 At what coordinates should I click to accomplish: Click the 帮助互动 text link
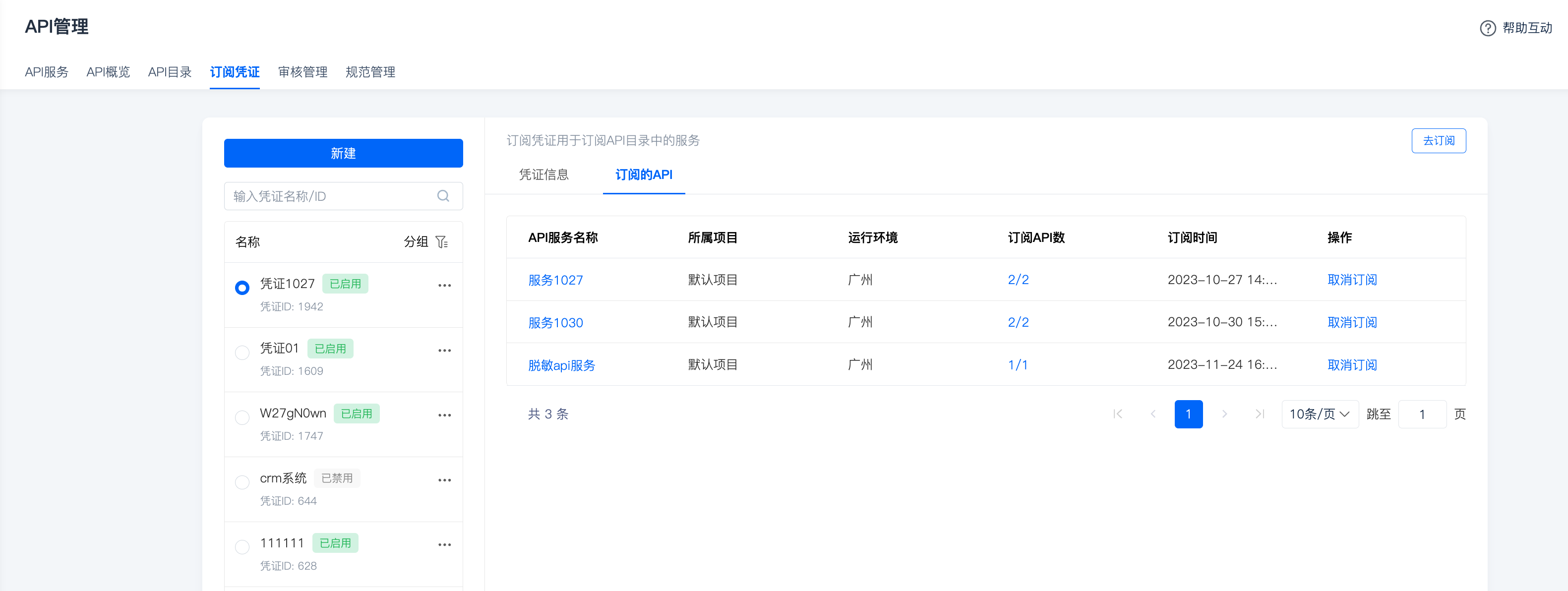tap(1527, 28)
